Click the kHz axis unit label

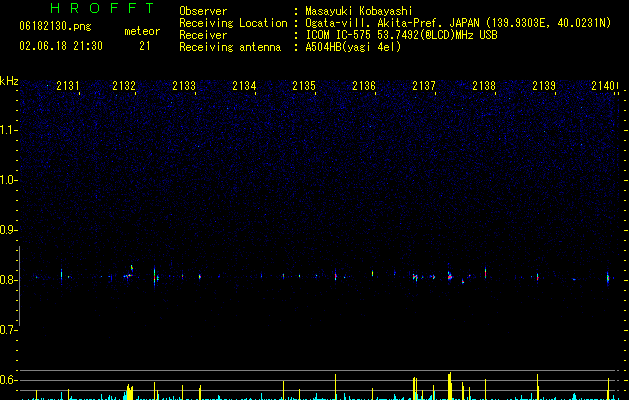(9, 81)
